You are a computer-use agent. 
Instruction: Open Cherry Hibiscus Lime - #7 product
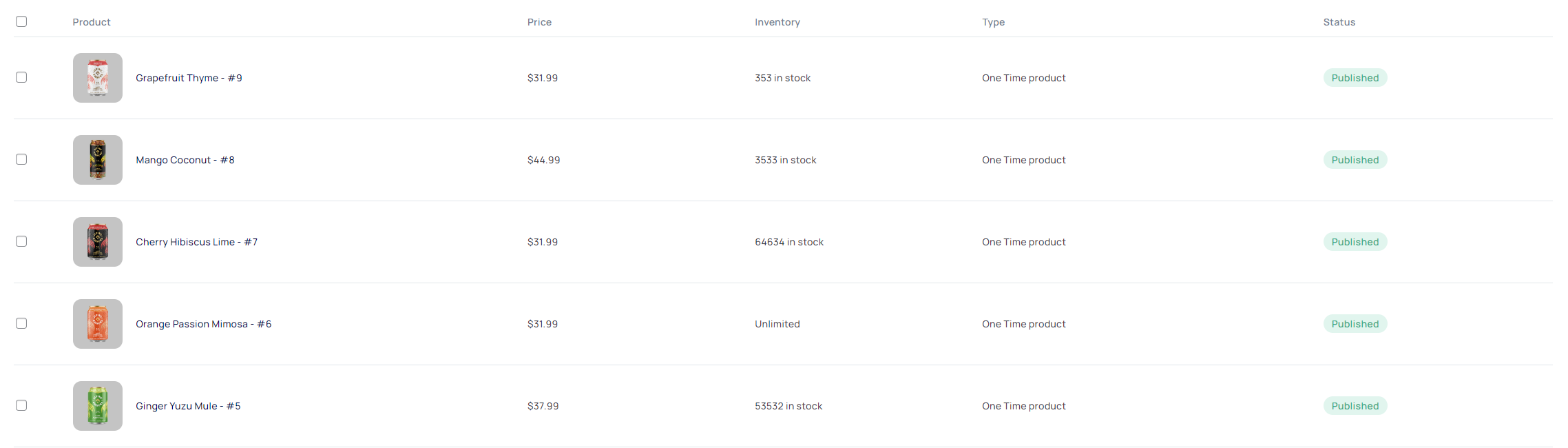pos(196,242)
